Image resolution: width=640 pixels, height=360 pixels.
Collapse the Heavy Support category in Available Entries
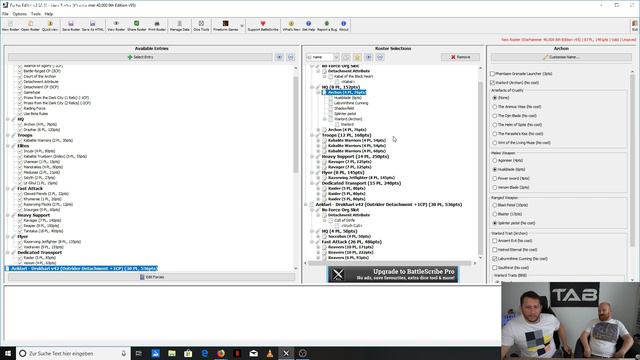pos(8,215)
